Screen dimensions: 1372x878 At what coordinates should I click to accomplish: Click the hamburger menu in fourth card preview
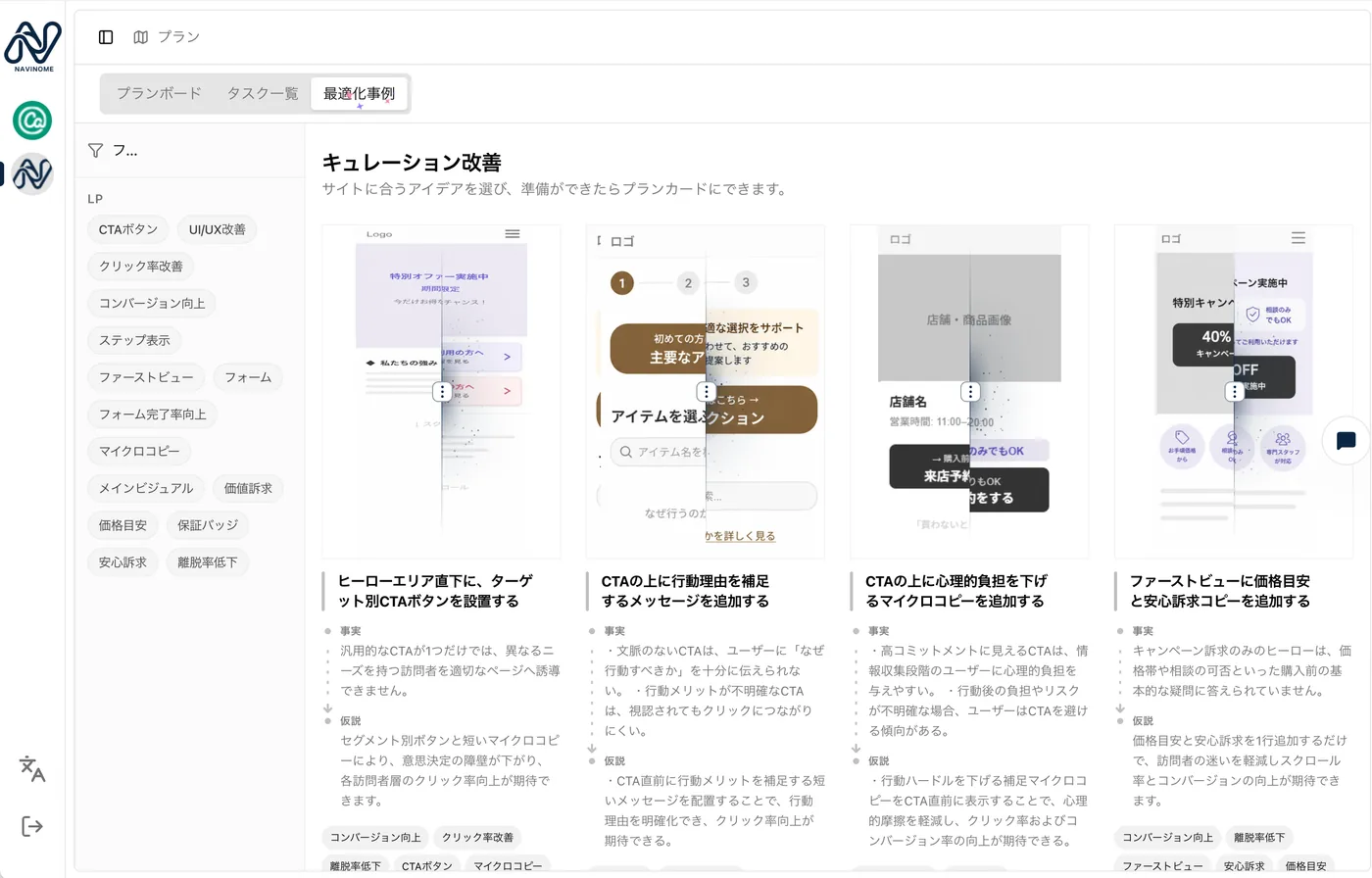[x=1298, y=238]
